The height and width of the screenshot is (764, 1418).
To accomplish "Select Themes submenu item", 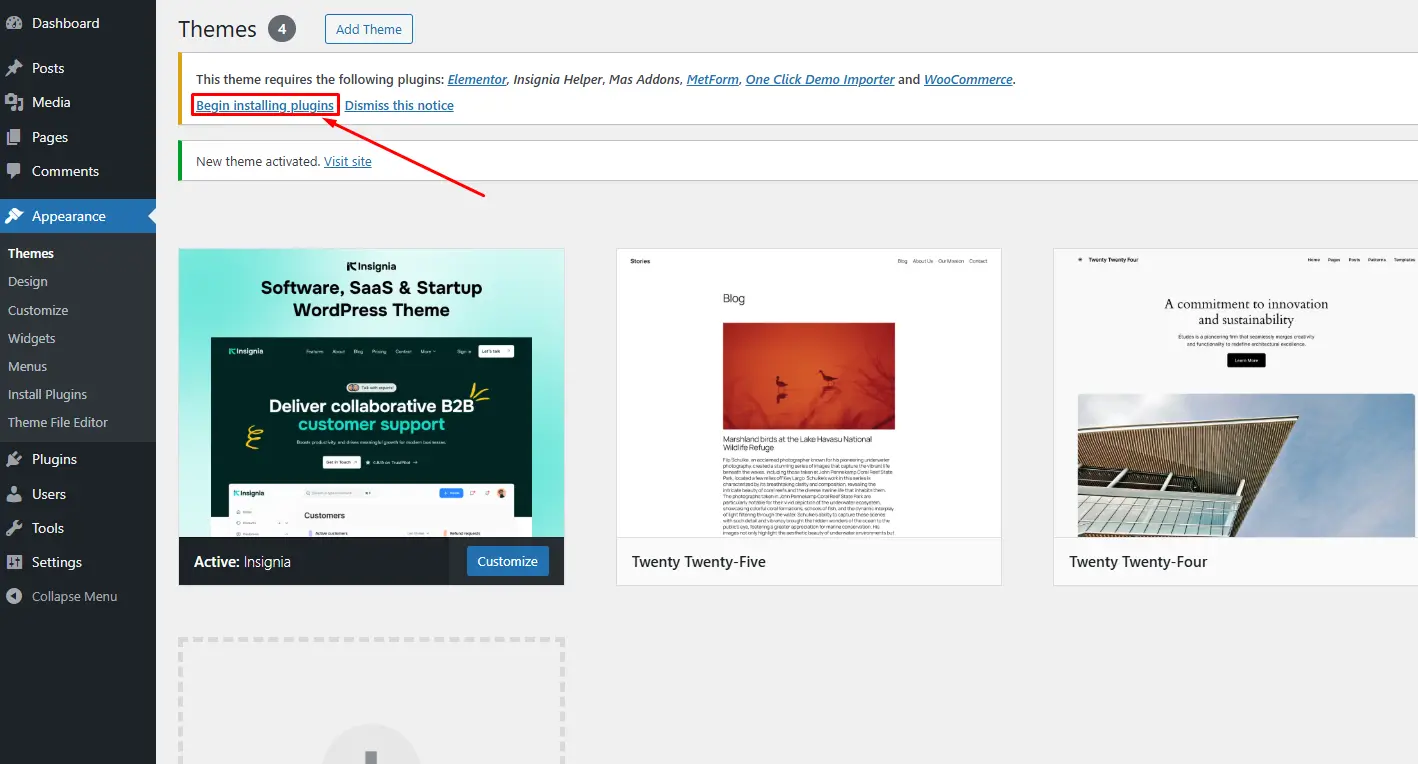I will click(x=31, y=253).
